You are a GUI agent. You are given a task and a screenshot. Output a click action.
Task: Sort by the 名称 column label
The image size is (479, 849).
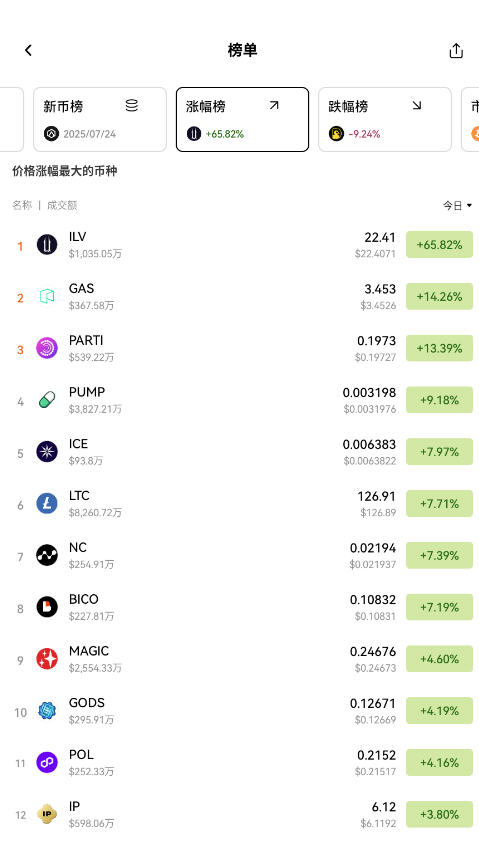[x=22, y=205]
